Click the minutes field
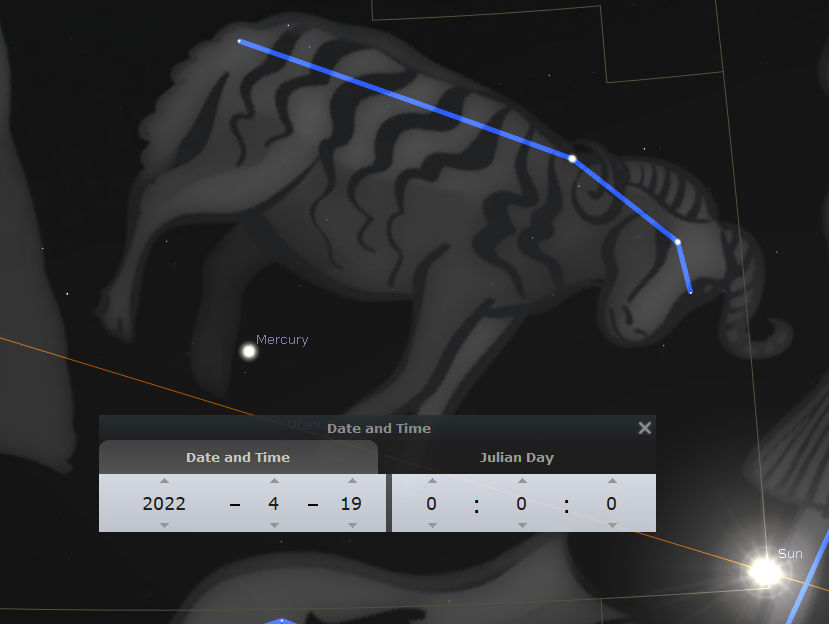Screen dimensions: 829x624 click(x=521, y=503)
